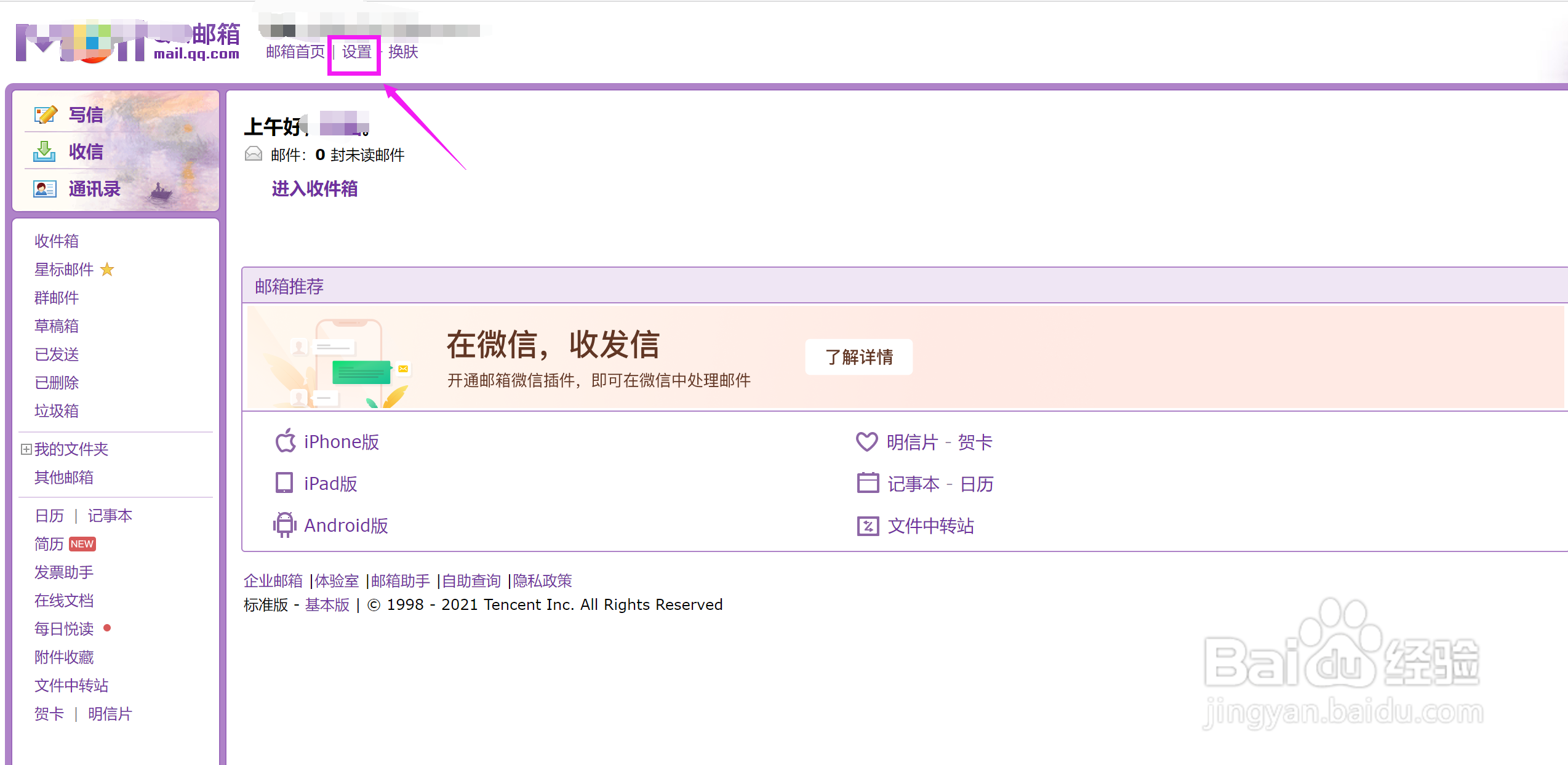This screenshot has height=765, width=1568.
Task: Click the Android robot icon
Action: pos(284,525)
